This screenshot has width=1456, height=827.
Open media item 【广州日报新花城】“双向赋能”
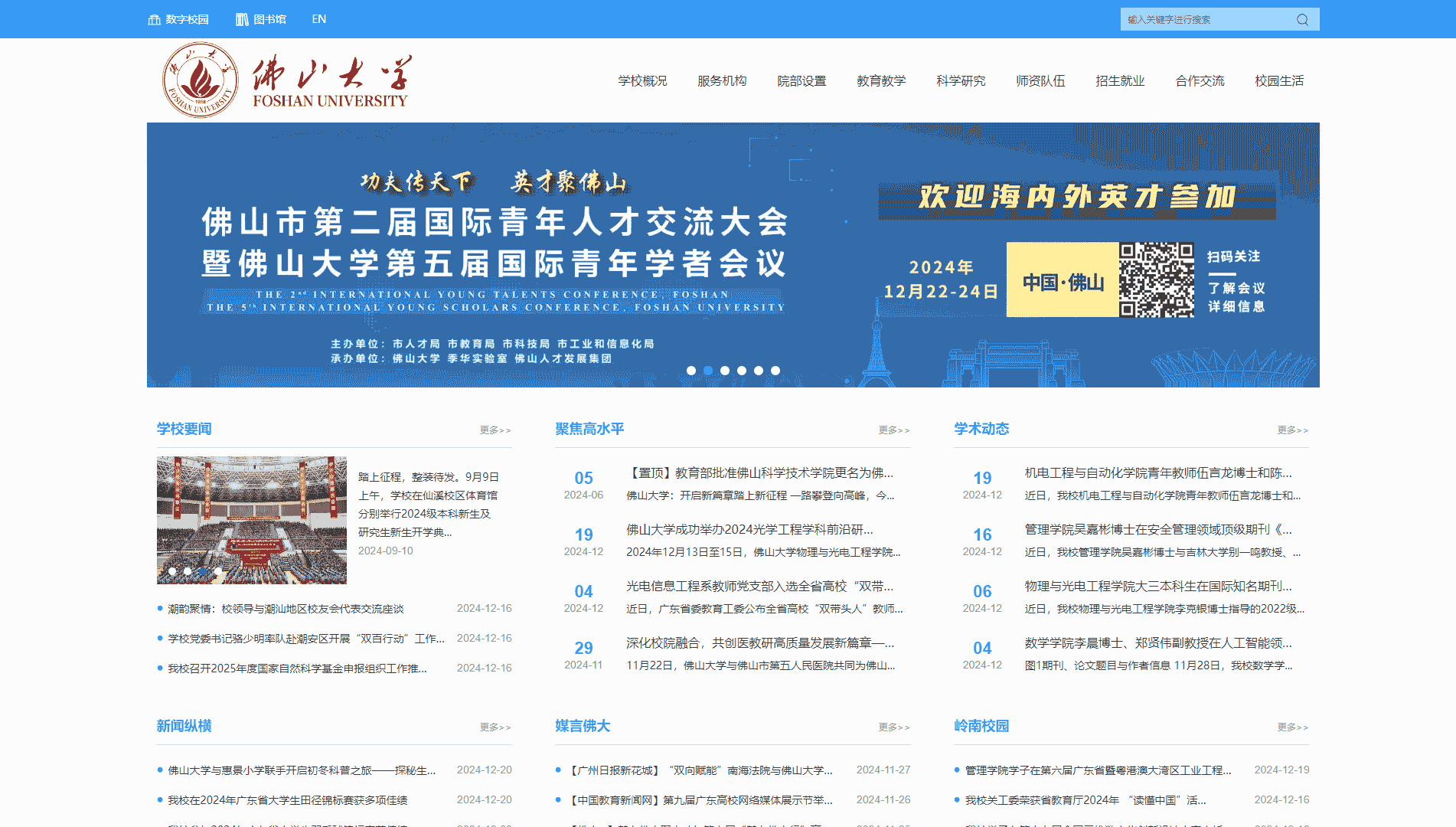700,770
